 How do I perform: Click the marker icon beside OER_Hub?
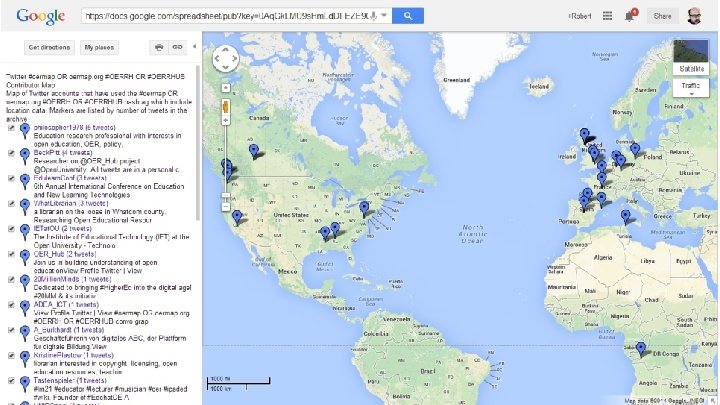[25, 258]
